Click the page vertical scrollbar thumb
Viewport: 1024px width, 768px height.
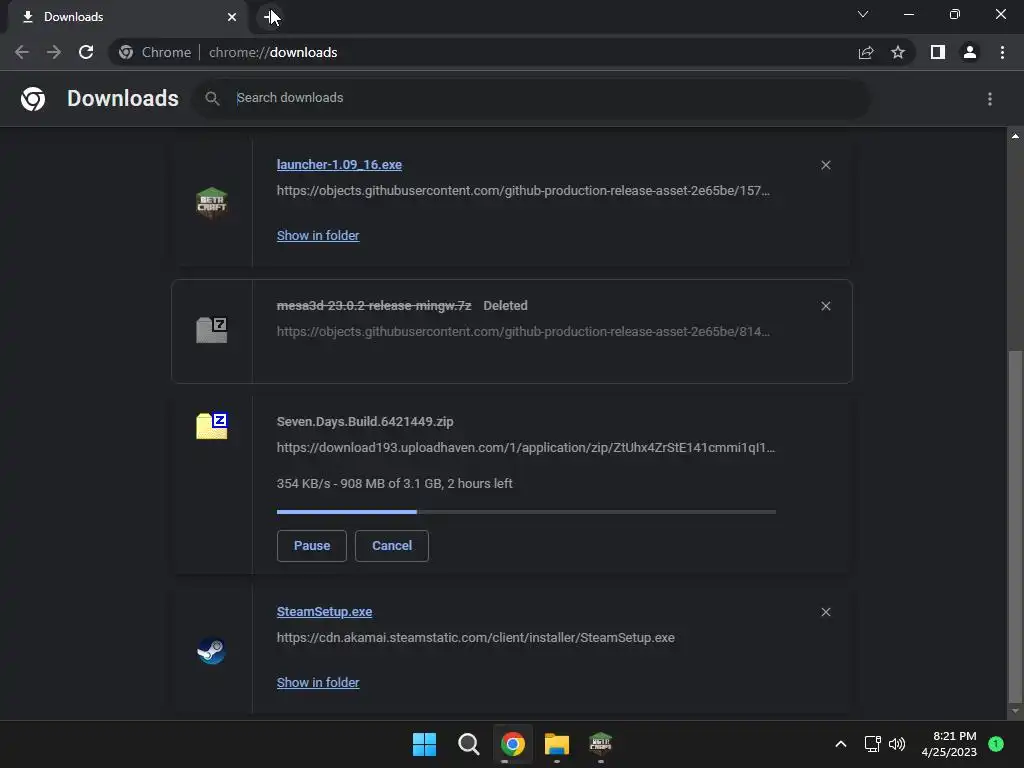pyautogui.click(x=1015, y=526)
